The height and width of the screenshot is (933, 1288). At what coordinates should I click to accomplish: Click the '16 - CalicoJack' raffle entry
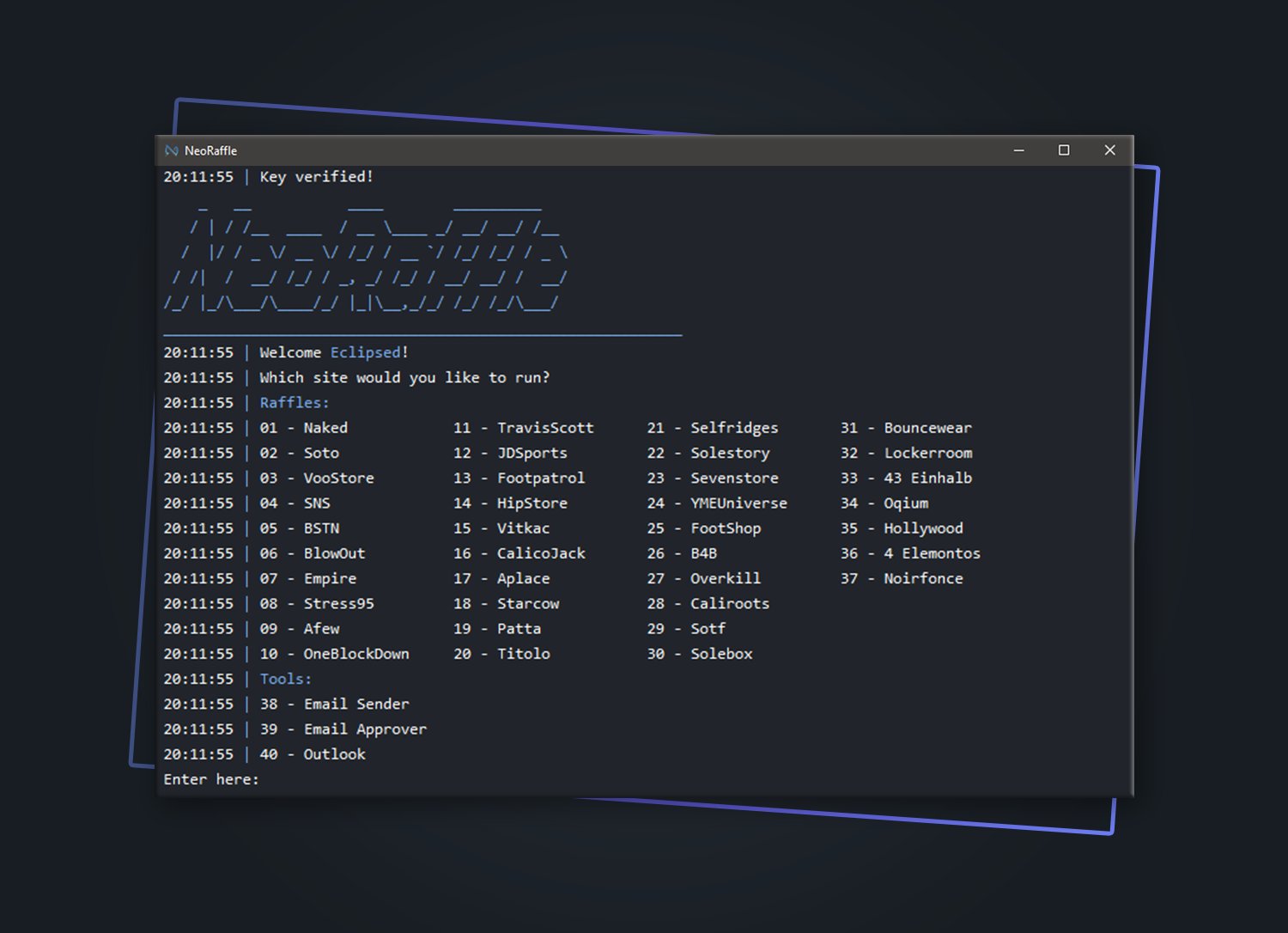coord(519,553)
